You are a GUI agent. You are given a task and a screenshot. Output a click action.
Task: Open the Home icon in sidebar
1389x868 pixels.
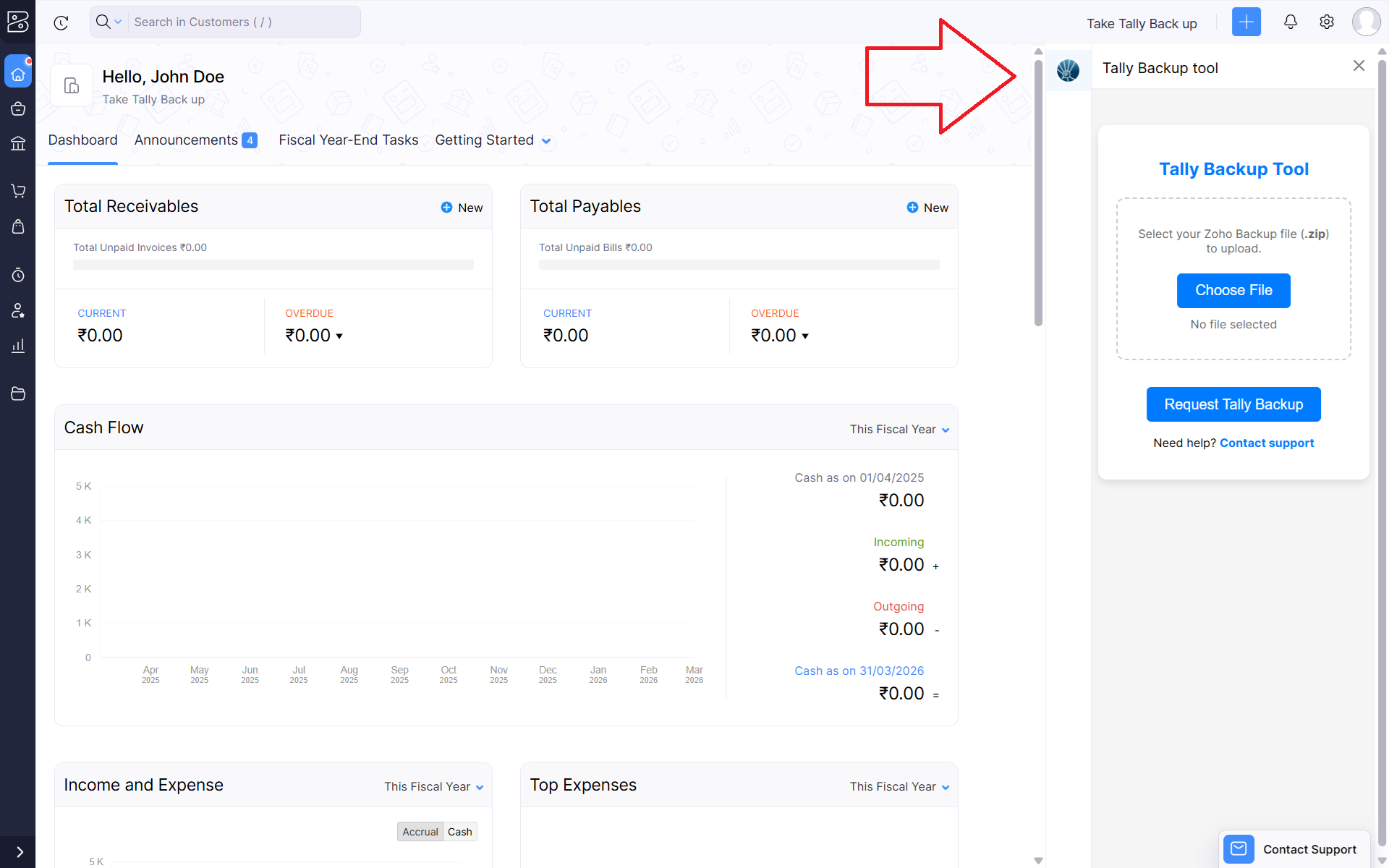(18, 73)
